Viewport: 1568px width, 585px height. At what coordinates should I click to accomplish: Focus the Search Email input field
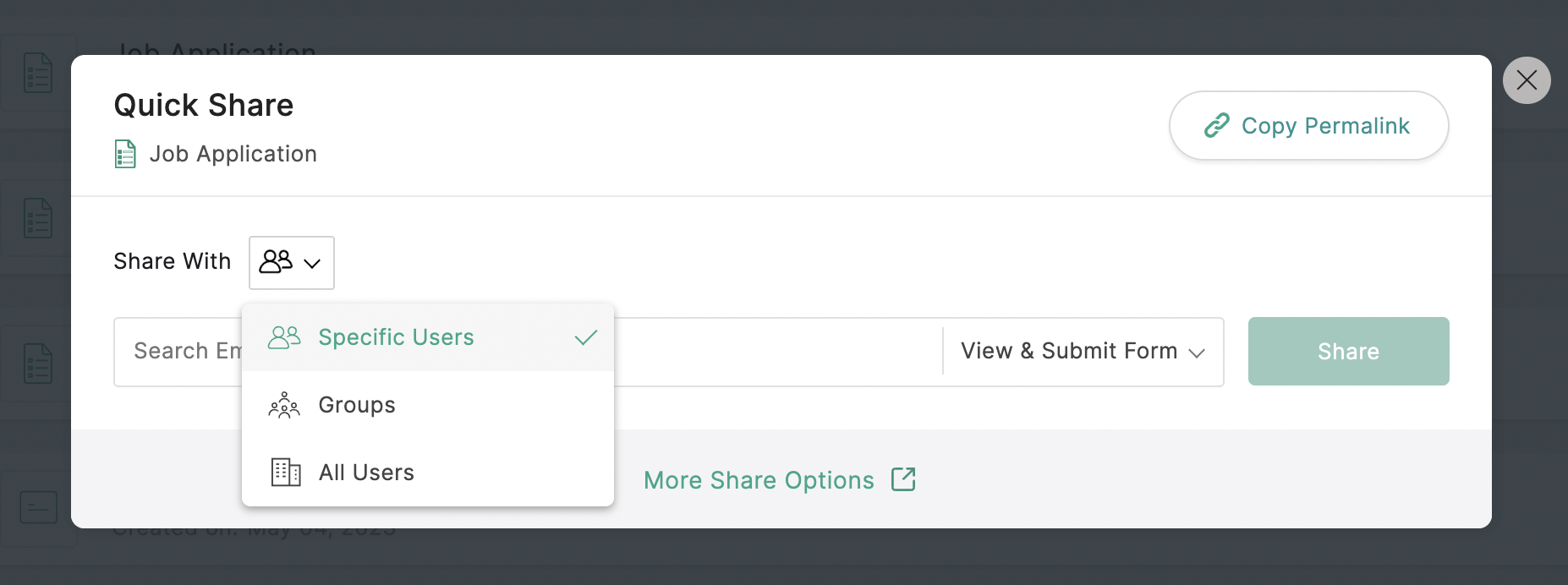click(178, 352)
